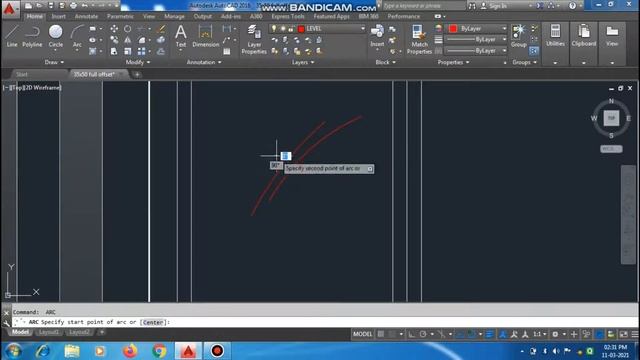Select the Circle draw tool
This screenshot has width=640, height=360.
56,36
